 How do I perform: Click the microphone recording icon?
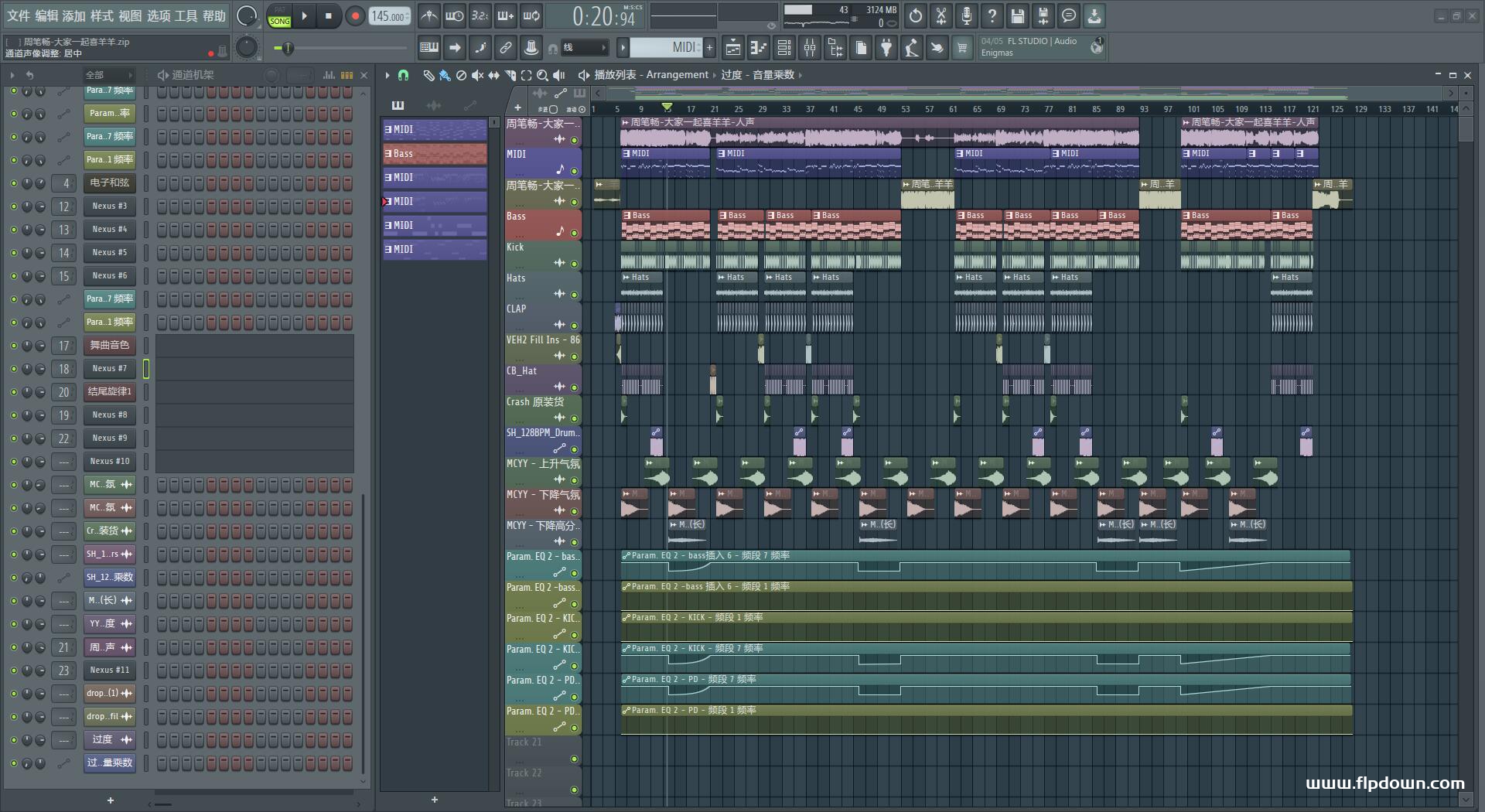[x=966, y=15]
